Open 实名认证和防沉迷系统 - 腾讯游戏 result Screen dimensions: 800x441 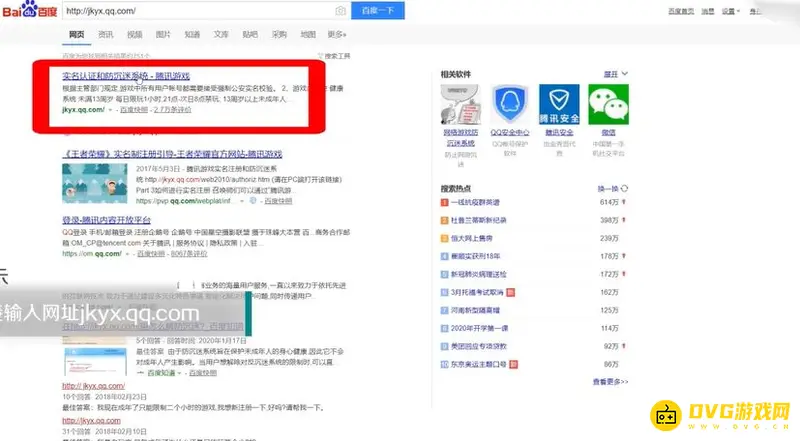click(x=126, y=76)
